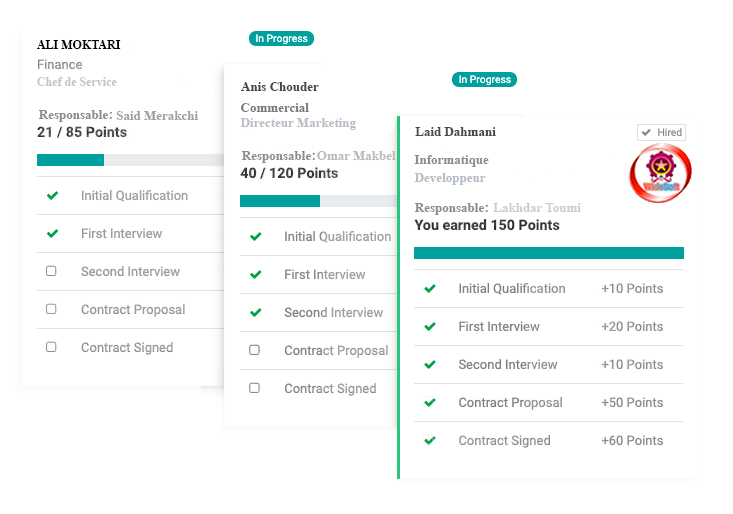Check Anis Chouder's Contract Signed checkbox

[x=254, y=388]
